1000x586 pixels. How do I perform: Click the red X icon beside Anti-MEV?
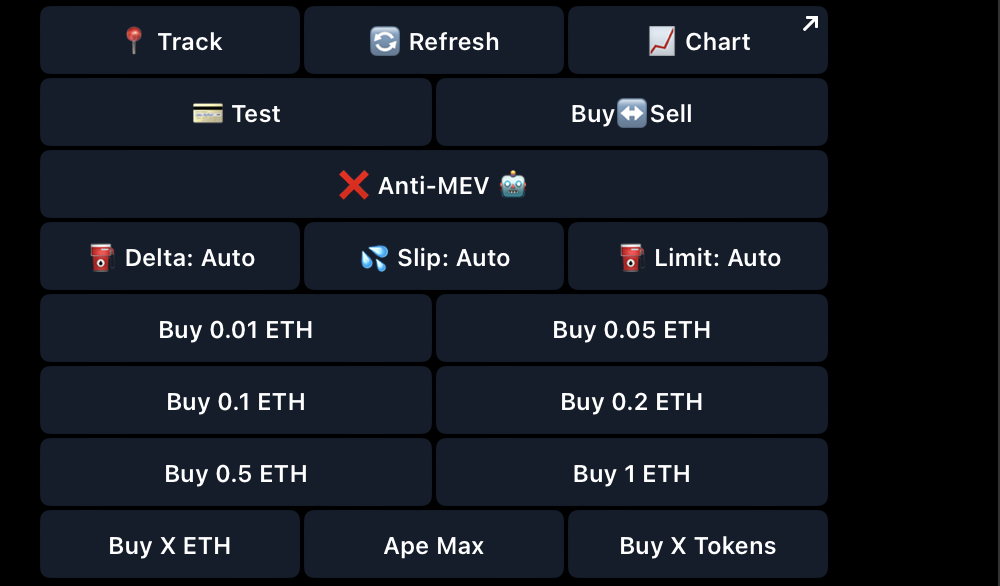tap(354, 185)
